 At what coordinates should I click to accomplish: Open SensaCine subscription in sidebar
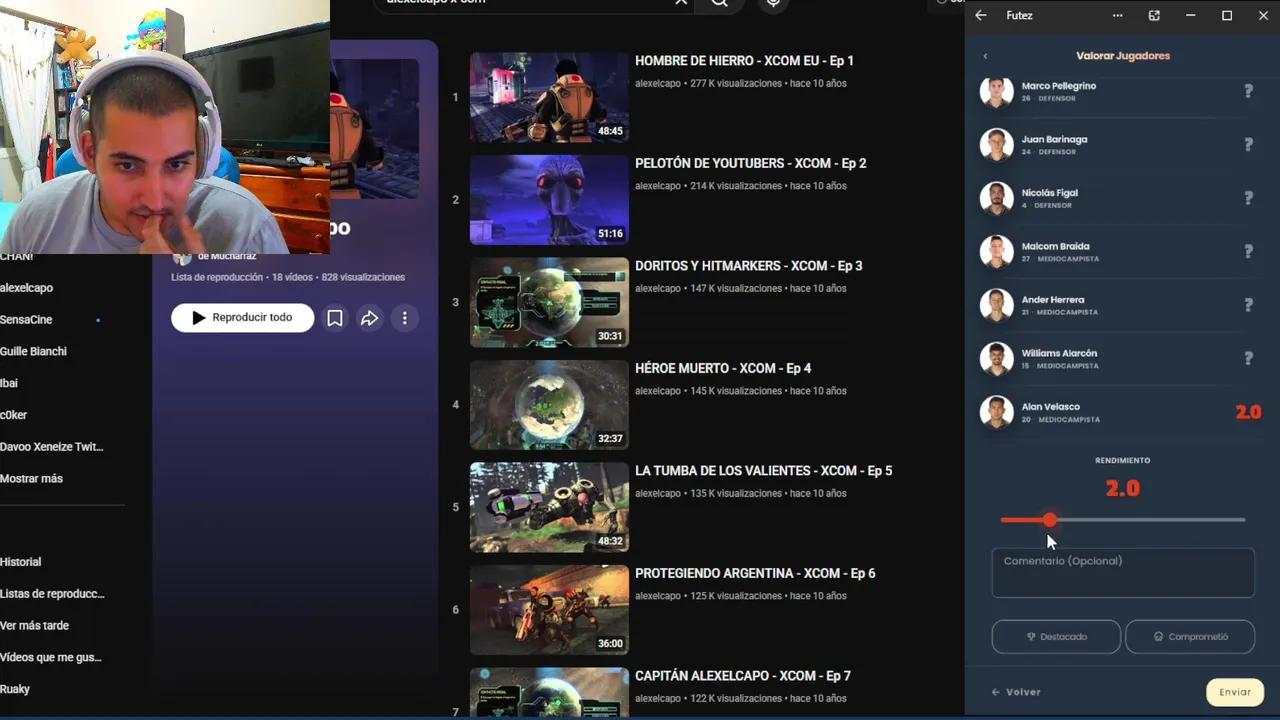click(x=26, y=320)
